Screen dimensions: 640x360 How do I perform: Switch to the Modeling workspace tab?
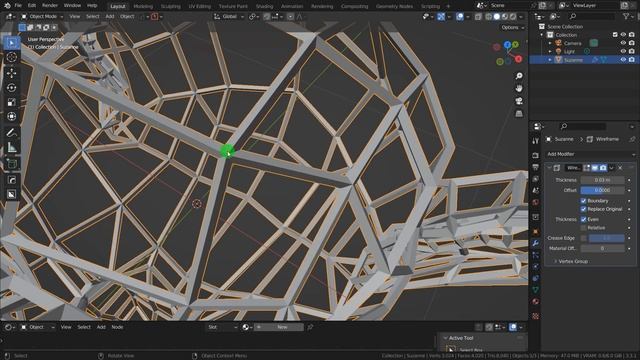point(143,6)
